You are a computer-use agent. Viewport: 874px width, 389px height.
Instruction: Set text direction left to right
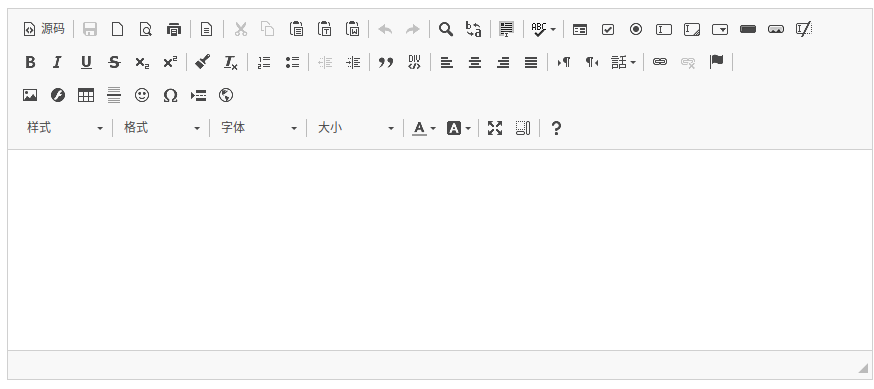564,62
